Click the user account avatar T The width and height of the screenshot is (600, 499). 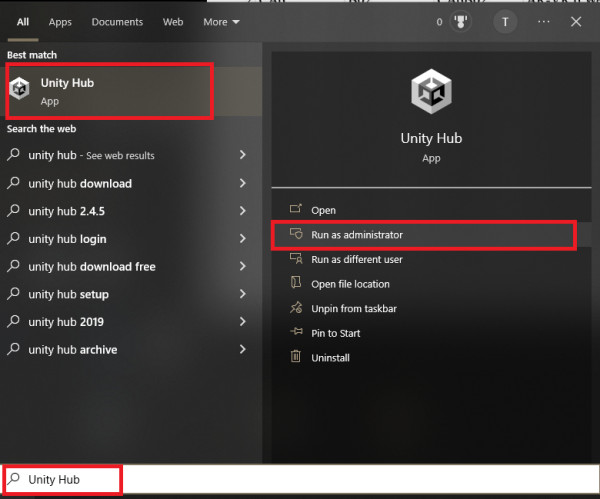click(x=505, y=22)
